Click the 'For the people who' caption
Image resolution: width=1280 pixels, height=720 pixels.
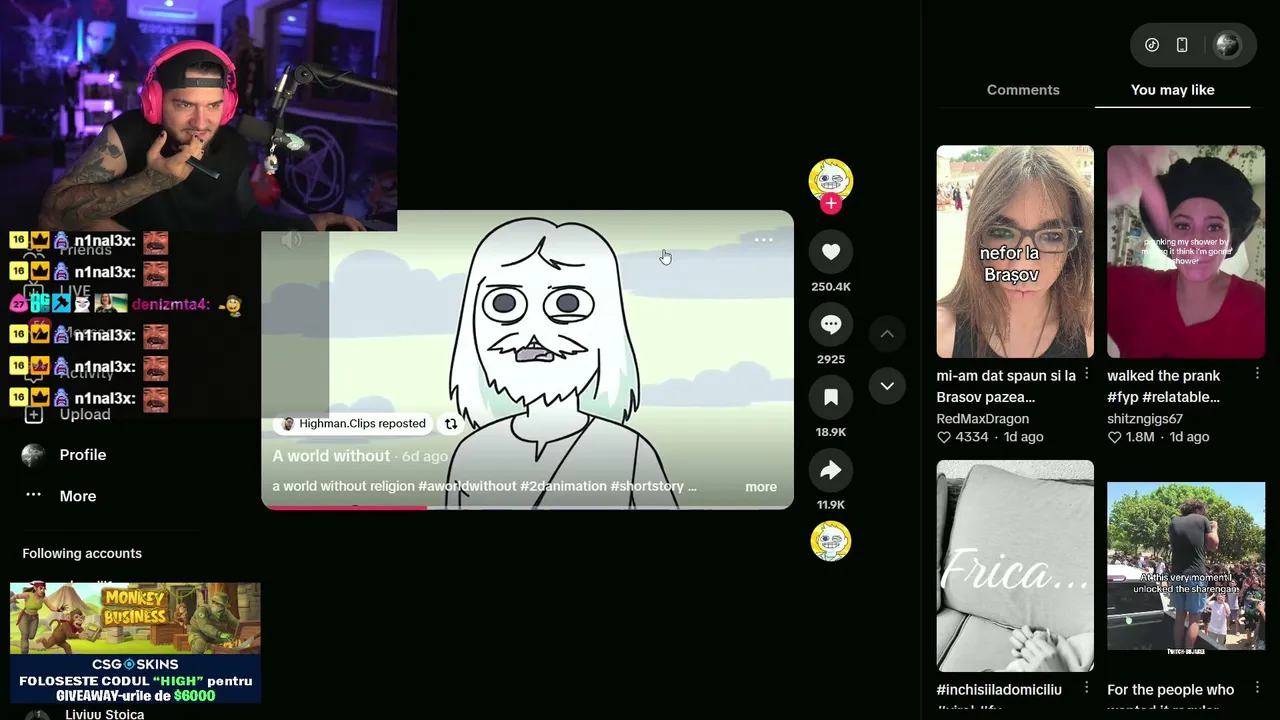point(1171,690)
